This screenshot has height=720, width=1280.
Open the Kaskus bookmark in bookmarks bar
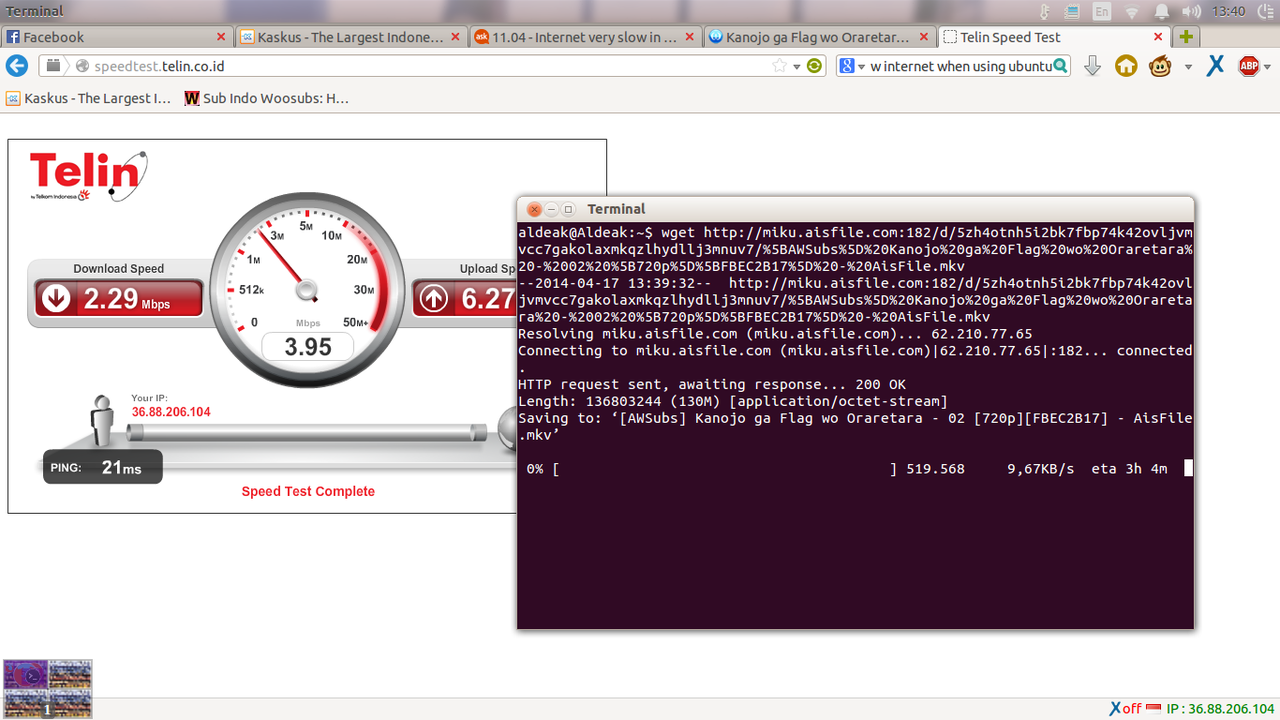tap(88, 98)
